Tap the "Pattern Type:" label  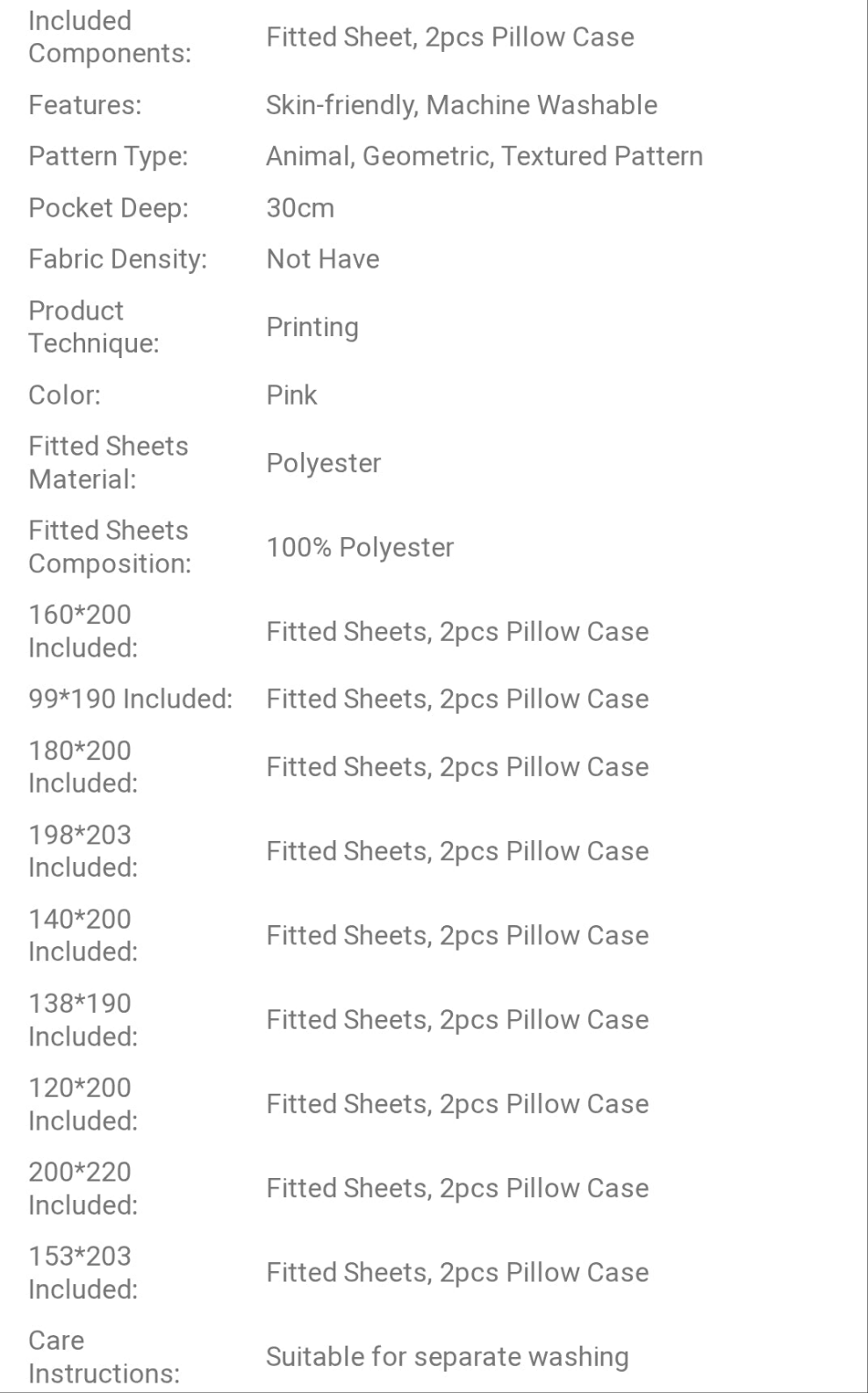point(108,156)
